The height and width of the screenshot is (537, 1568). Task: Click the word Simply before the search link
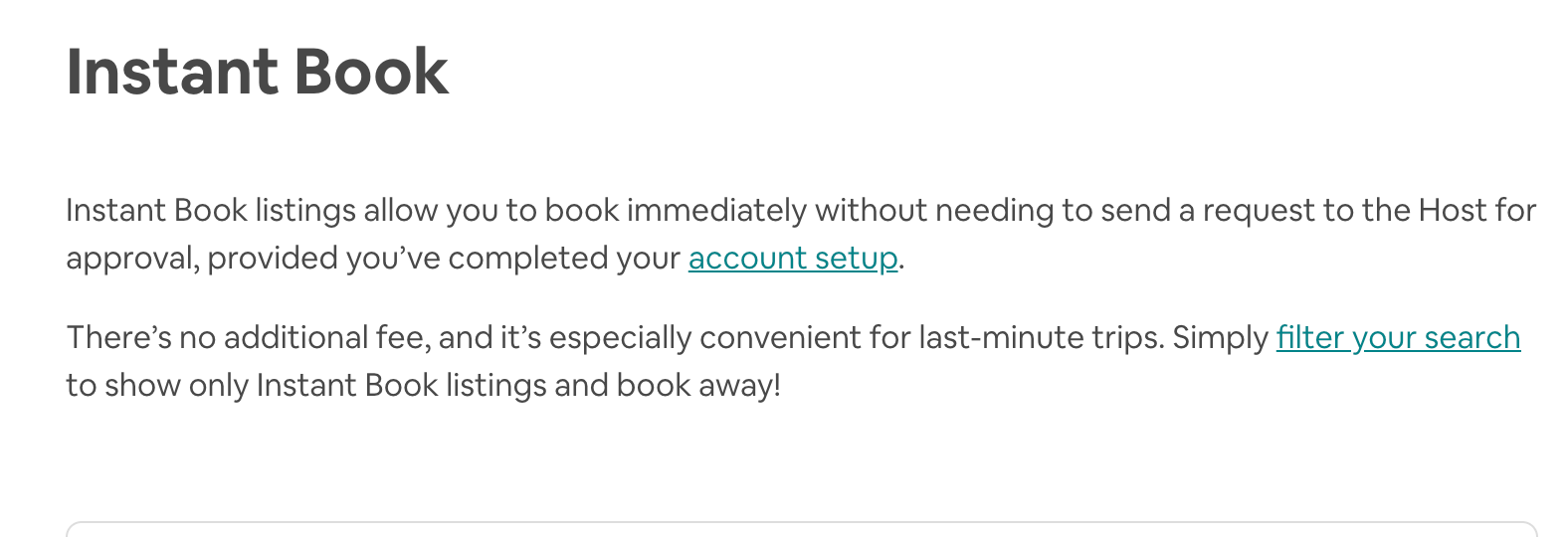click(x=1220, y=338)
